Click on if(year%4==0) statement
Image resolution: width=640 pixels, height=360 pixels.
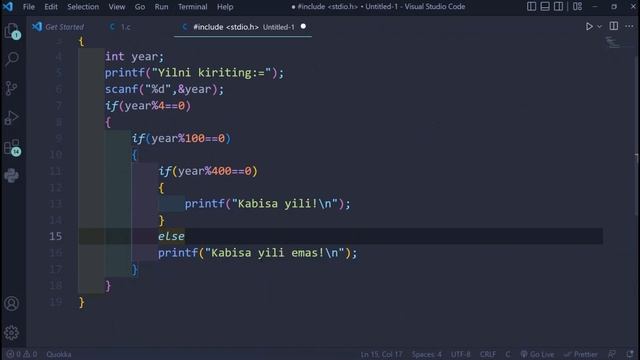pos(148,105)
